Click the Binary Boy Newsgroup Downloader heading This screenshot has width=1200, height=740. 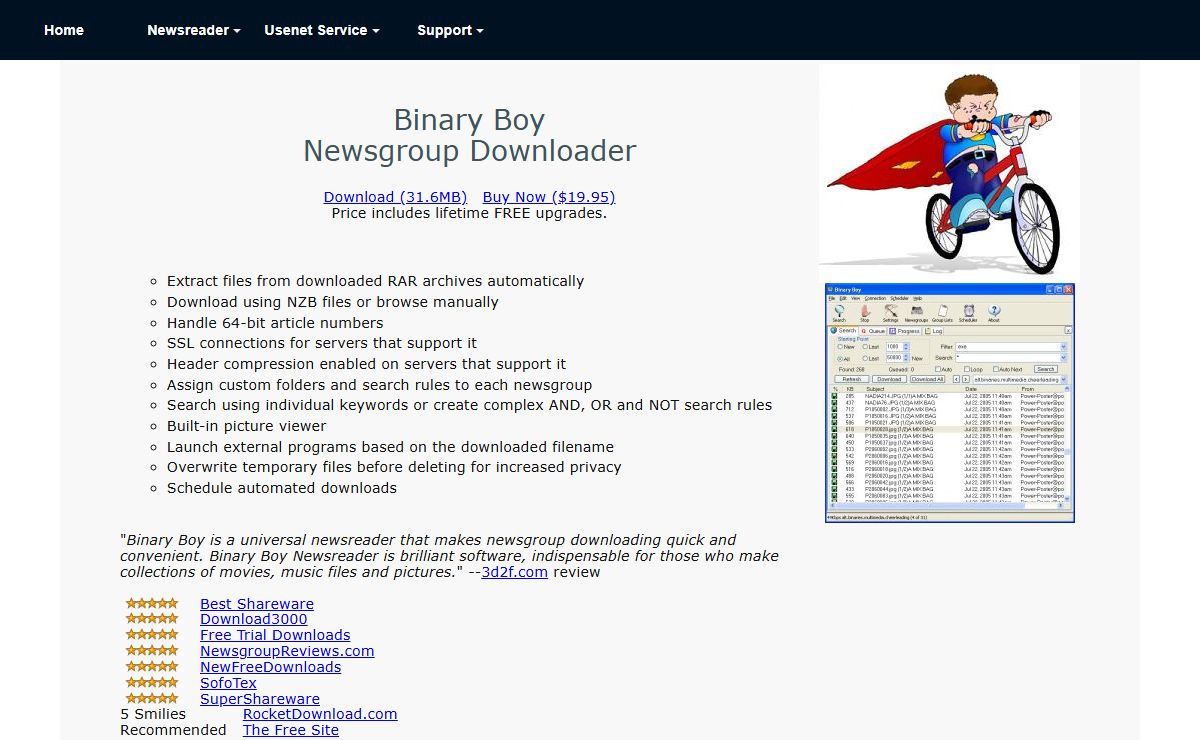tap(469, 135)
